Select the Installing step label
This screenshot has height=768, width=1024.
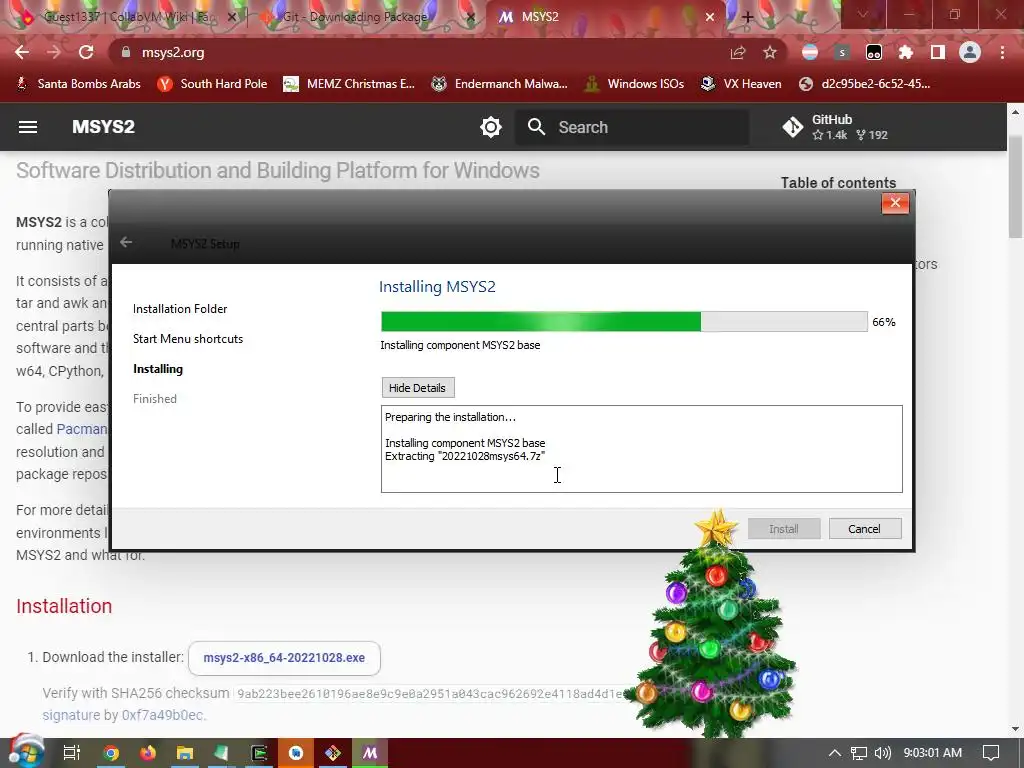158,369
